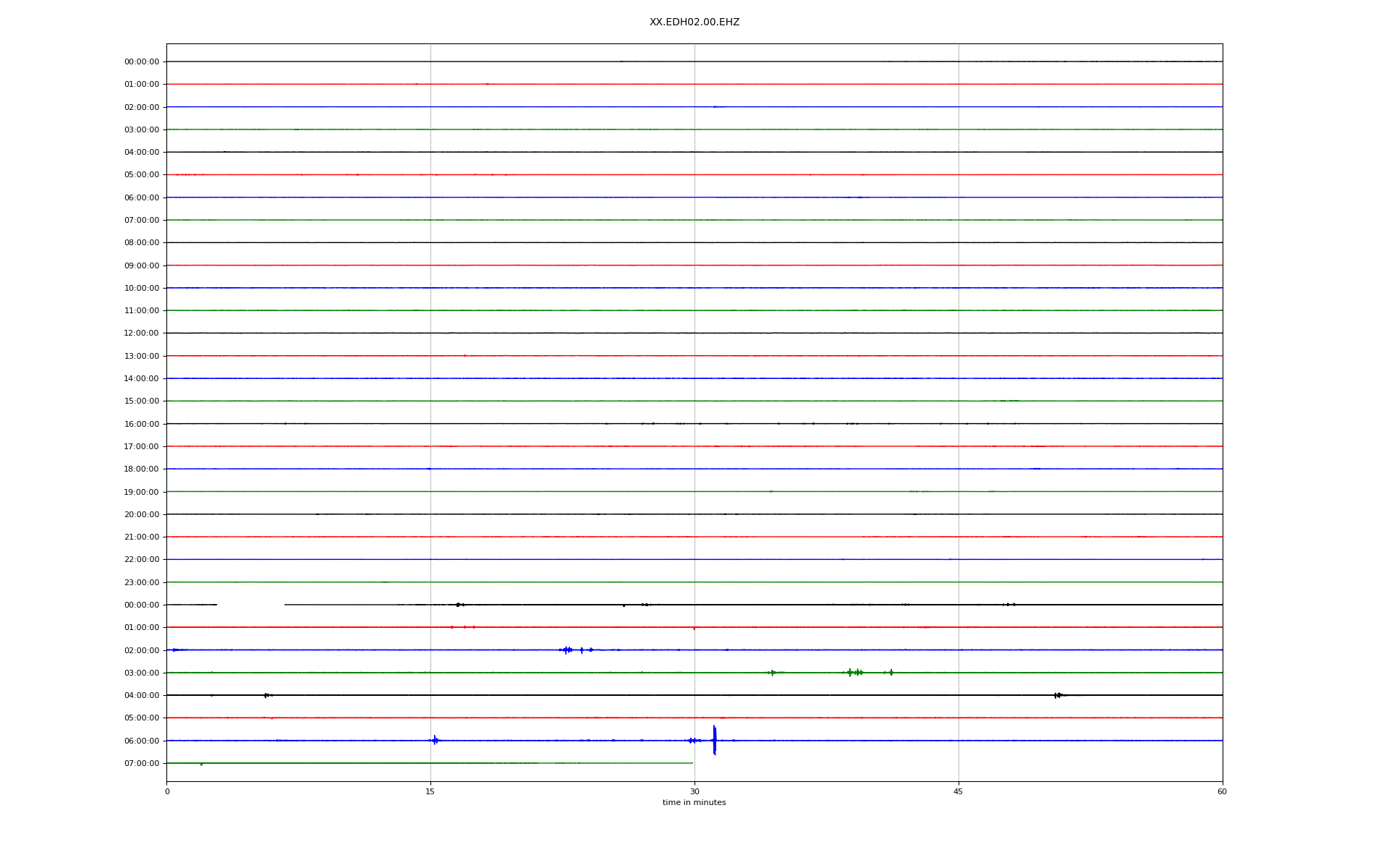Click the 08:00:00 row label

click(x=141, y=243)
